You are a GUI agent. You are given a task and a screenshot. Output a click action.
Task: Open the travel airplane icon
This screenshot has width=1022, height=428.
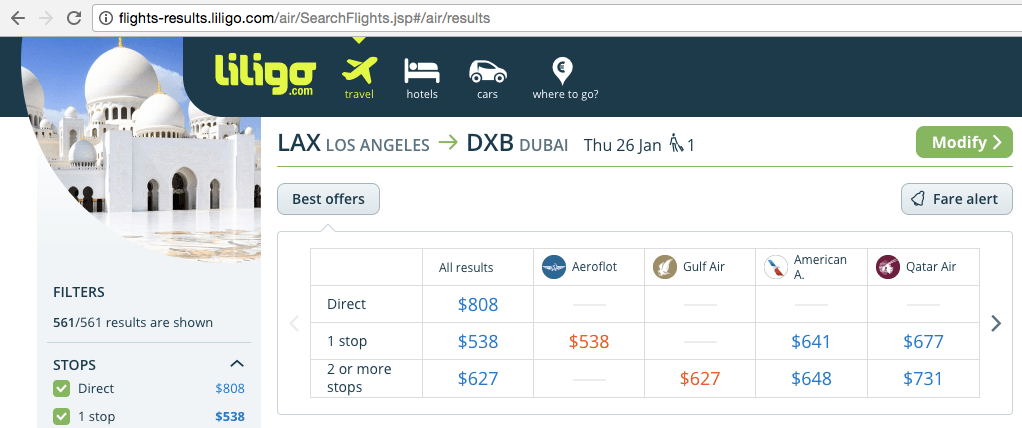359,71
